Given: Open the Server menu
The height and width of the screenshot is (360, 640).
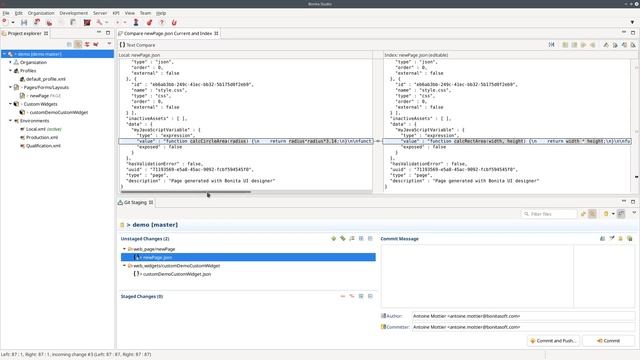Looking at the screenshot, I should (100, 13).
